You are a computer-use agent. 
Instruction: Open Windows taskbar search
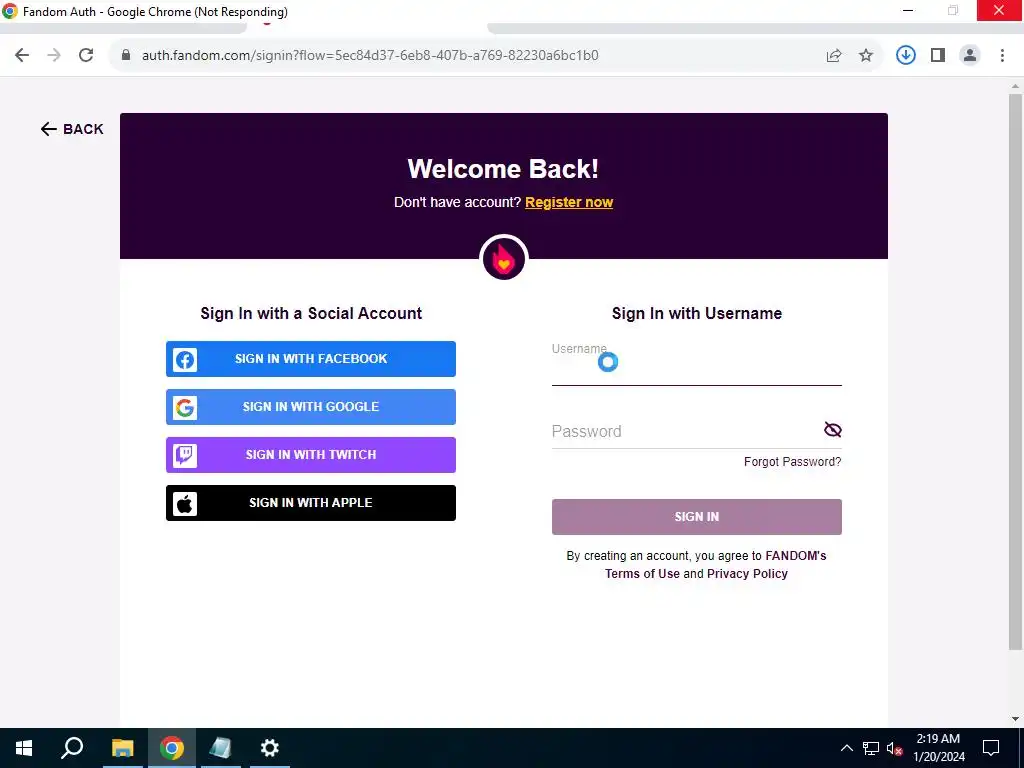pyautogui.click(x=72, y=748)
